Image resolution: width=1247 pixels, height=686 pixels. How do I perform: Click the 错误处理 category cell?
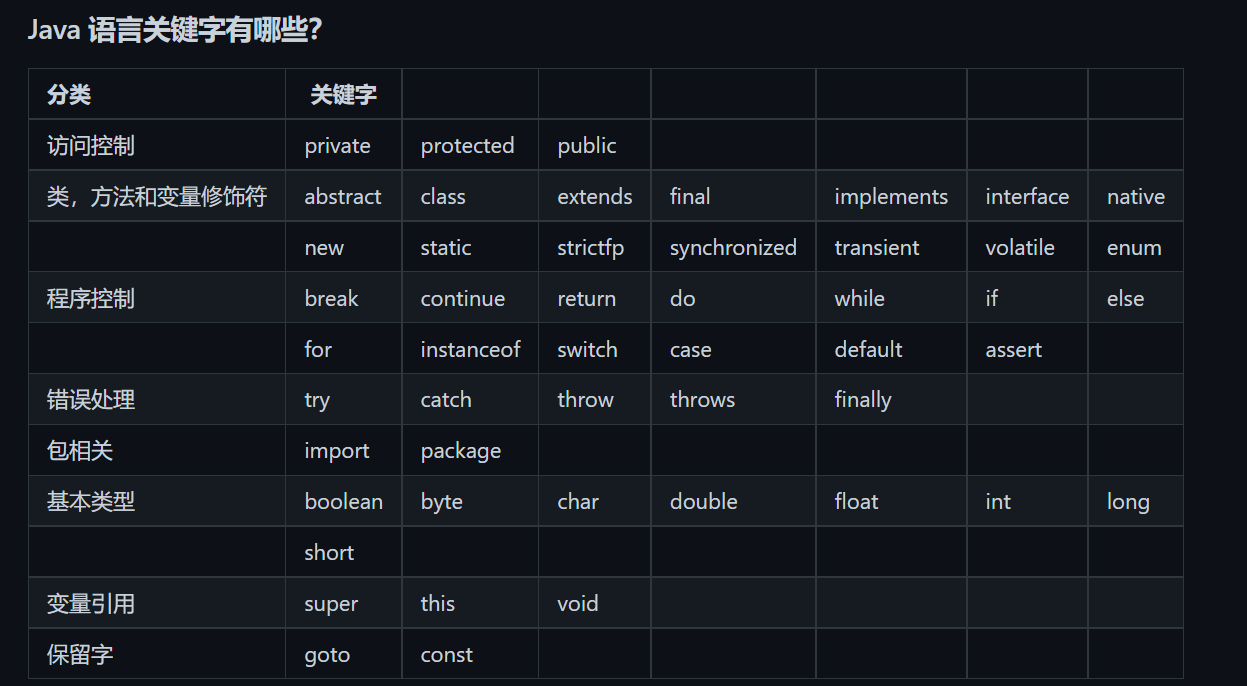point(90,401)
